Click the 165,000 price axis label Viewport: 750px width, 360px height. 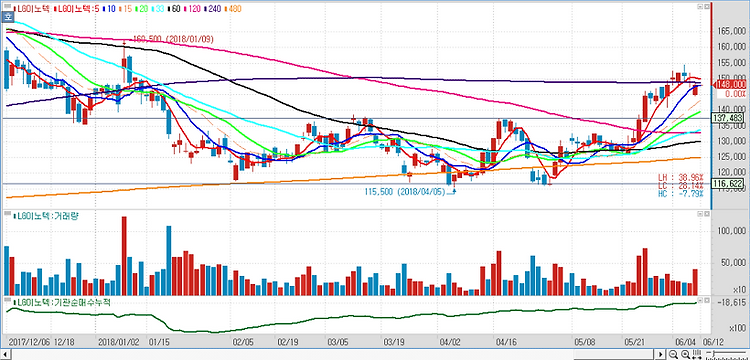(731, 32)
